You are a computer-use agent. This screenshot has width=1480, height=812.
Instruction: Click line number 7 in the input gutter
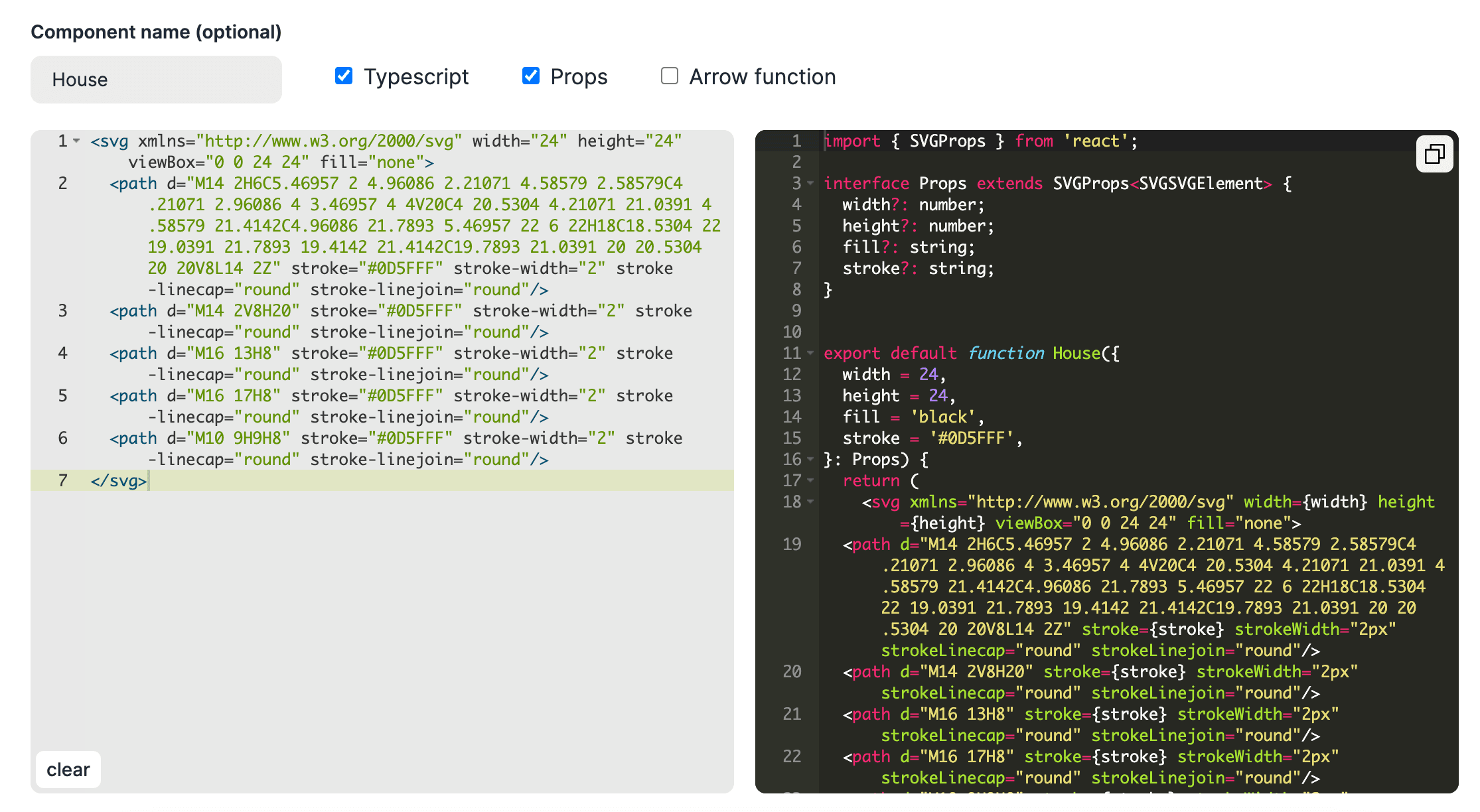click(x=62, y=480)
